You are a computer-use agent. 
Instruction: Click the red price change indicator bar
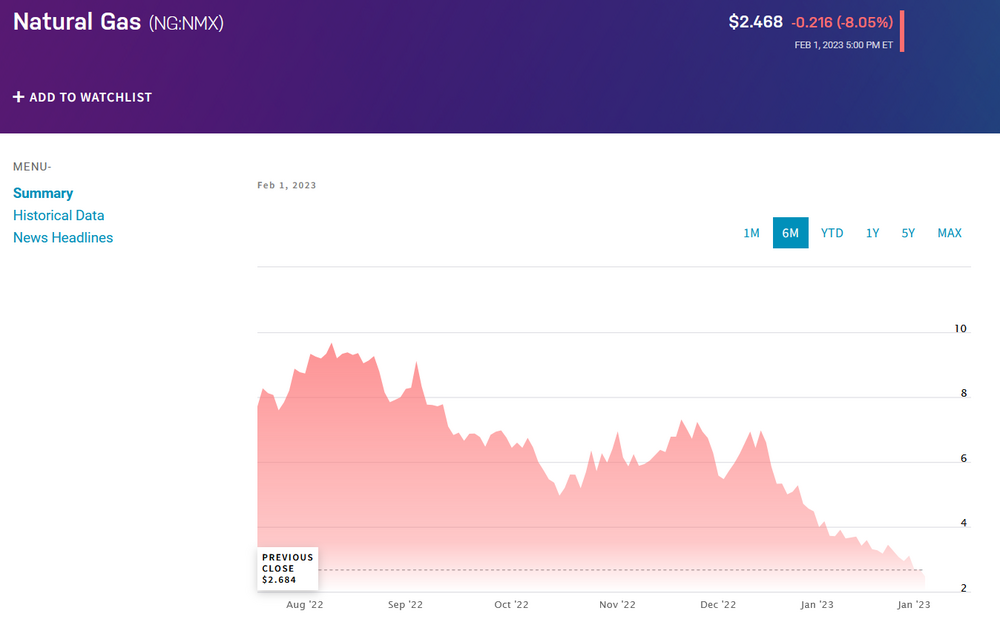tap(902, 31)
